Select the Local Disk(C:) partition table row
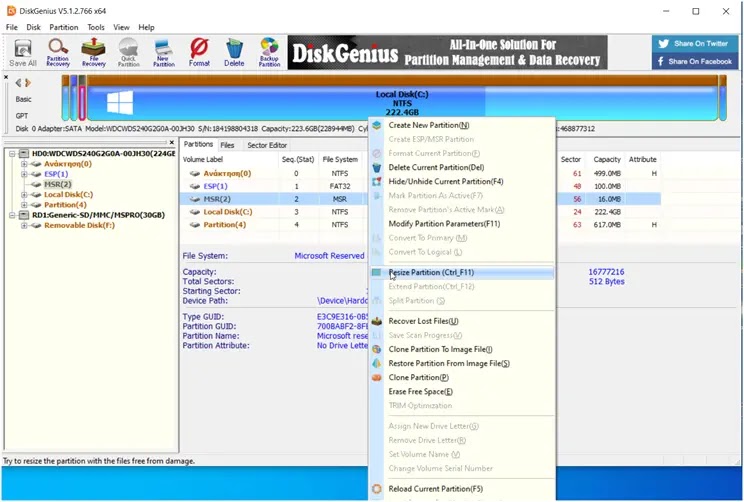Screen dimensions: 744x502 420,212
